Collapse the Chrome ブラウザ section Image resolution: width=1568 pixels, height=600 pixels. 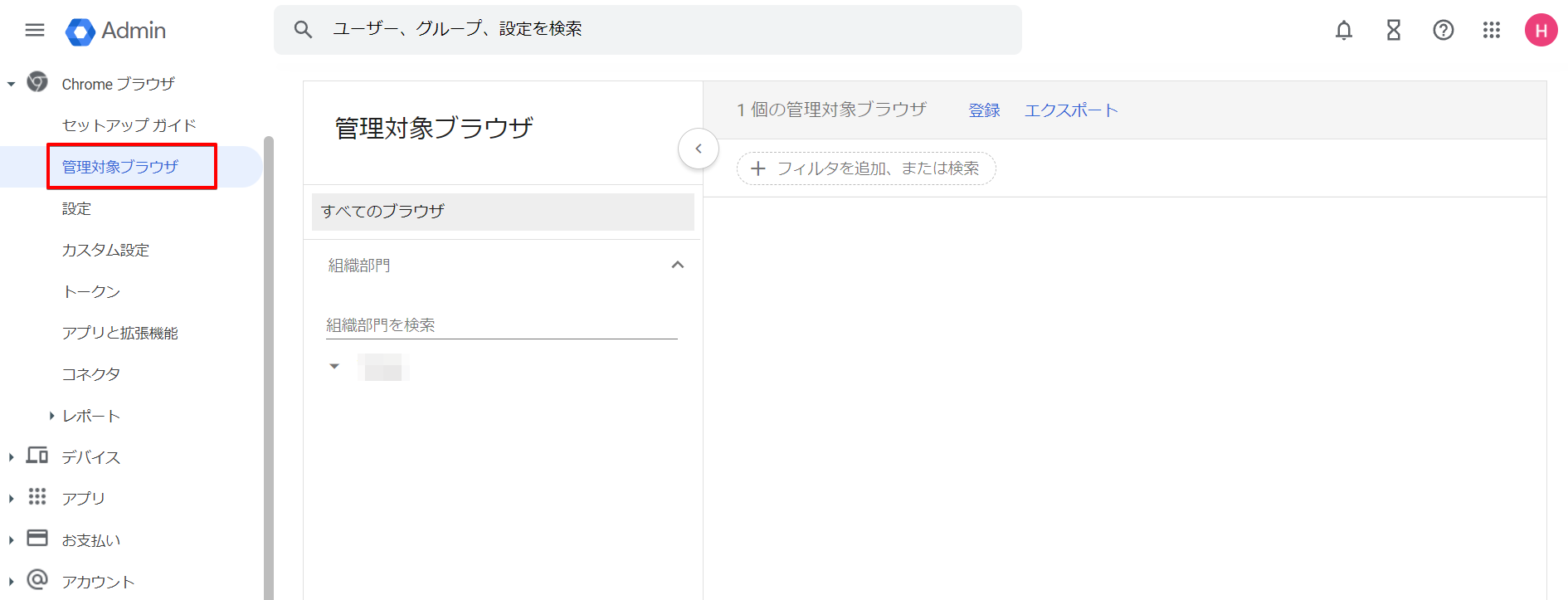[12, 84]
